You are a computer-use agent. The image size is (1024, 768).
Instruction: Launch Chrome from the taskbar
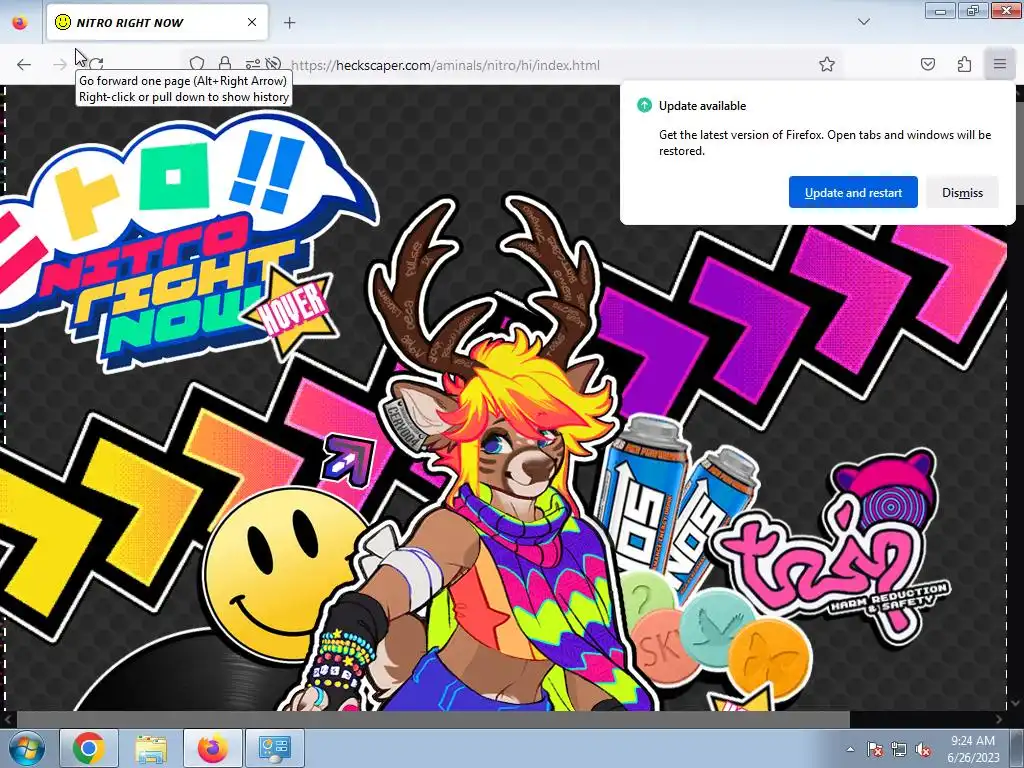pos(89,748)
